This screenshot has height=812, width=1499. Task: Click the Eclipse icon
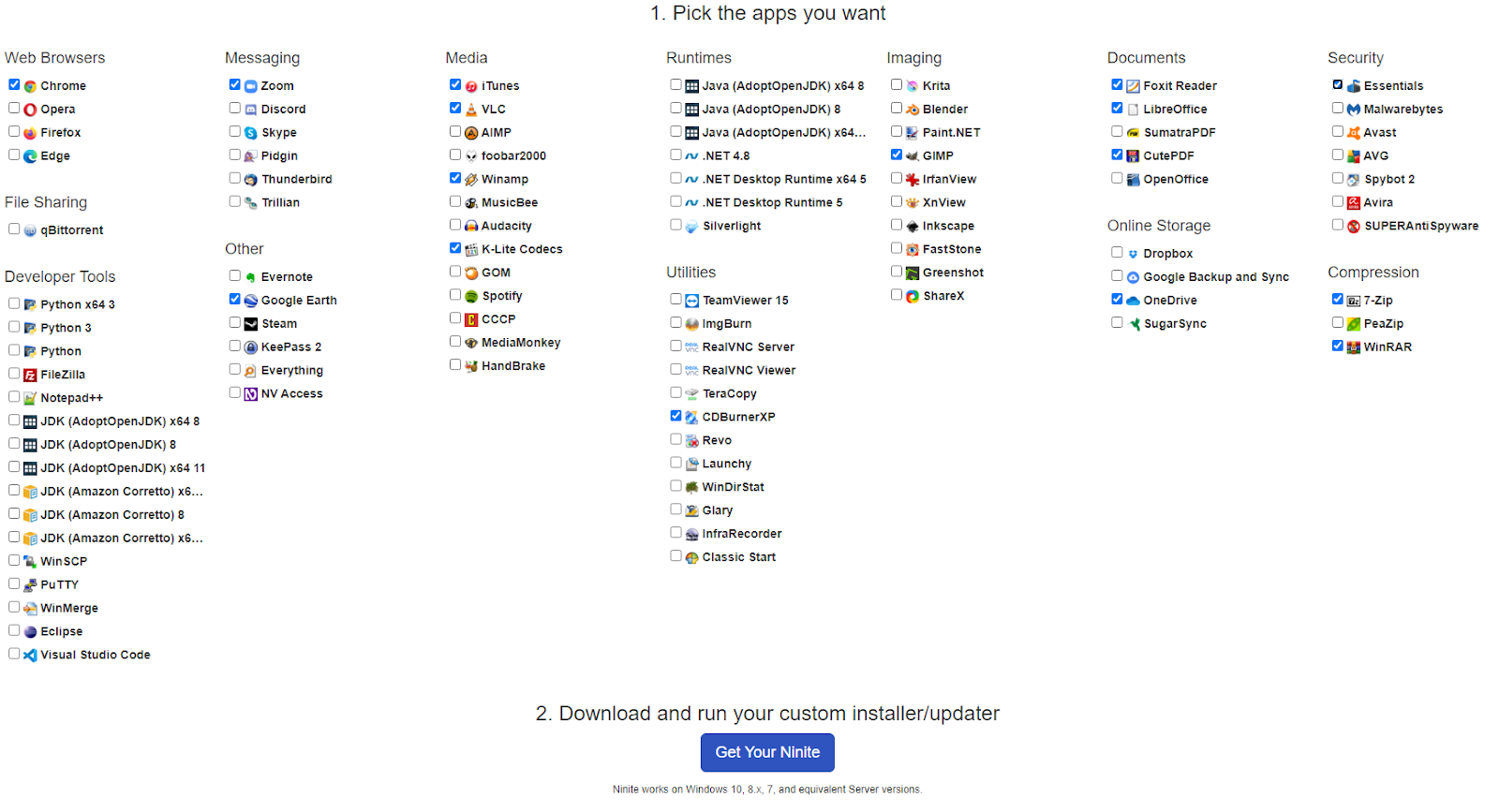pos(30,631)
